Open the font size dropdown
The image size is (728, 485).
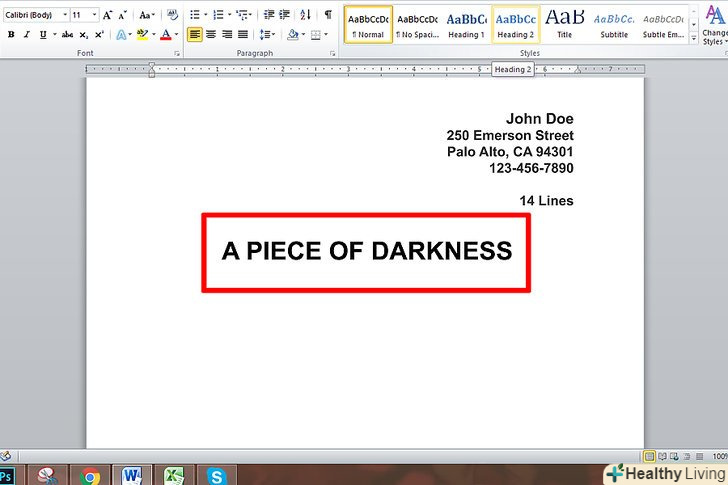[x=95, y=15]
